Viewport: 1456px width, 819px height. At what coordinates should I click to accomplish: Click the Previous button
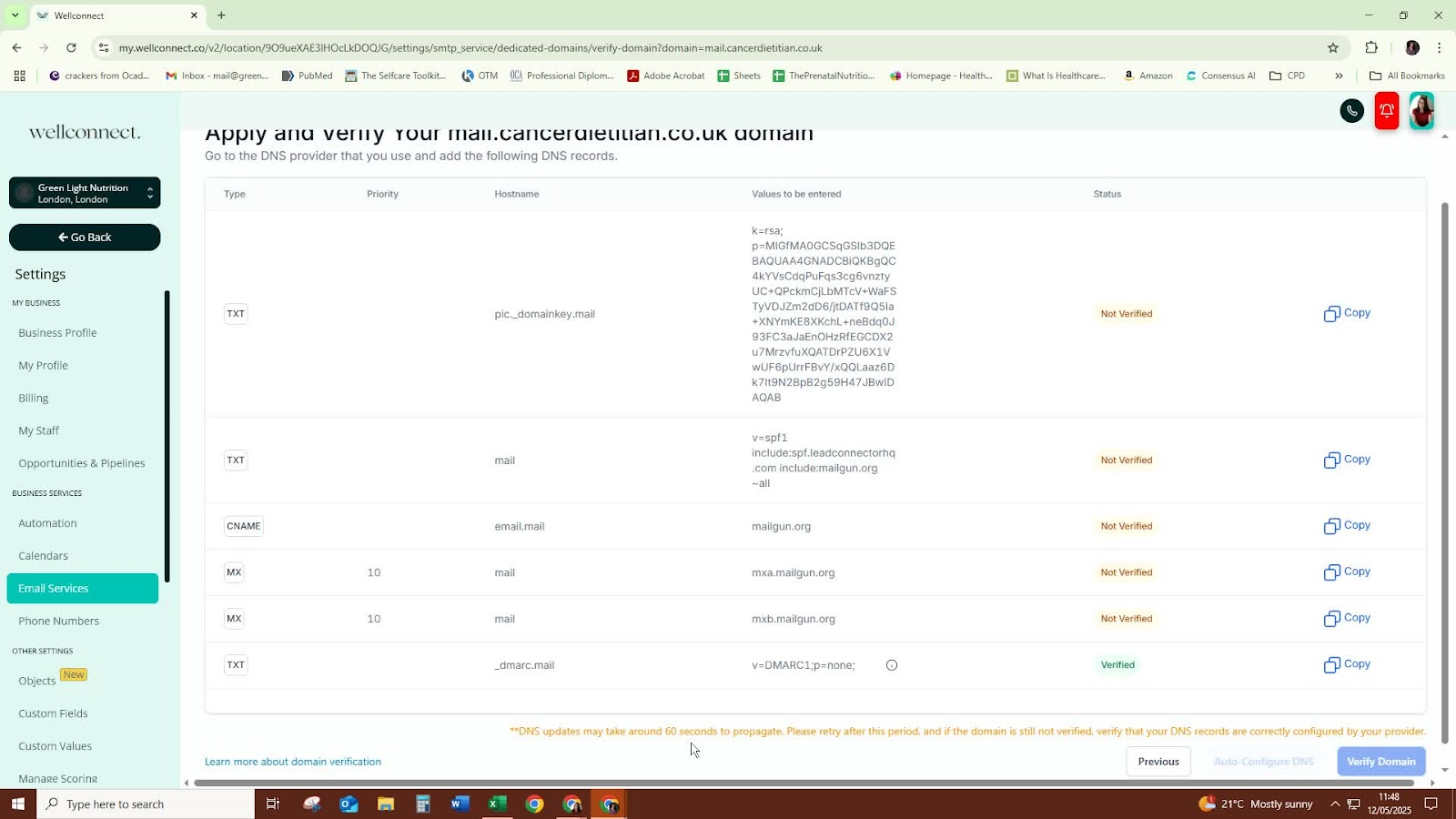point(1158,762)
